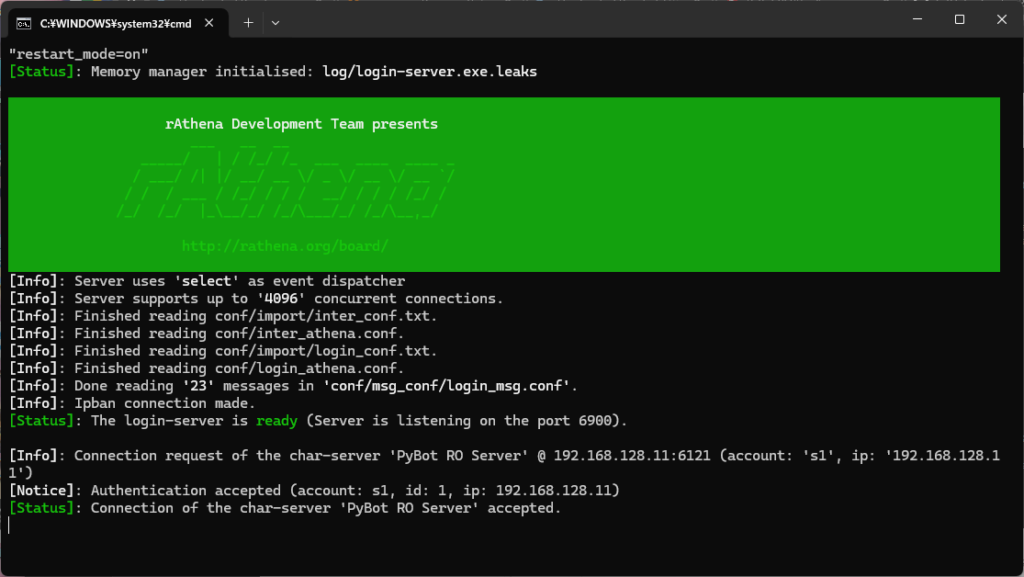Open a new terminal tab with plus
Image resolution: width=1024 pixels, height=577 pixels.
(248, 21)
